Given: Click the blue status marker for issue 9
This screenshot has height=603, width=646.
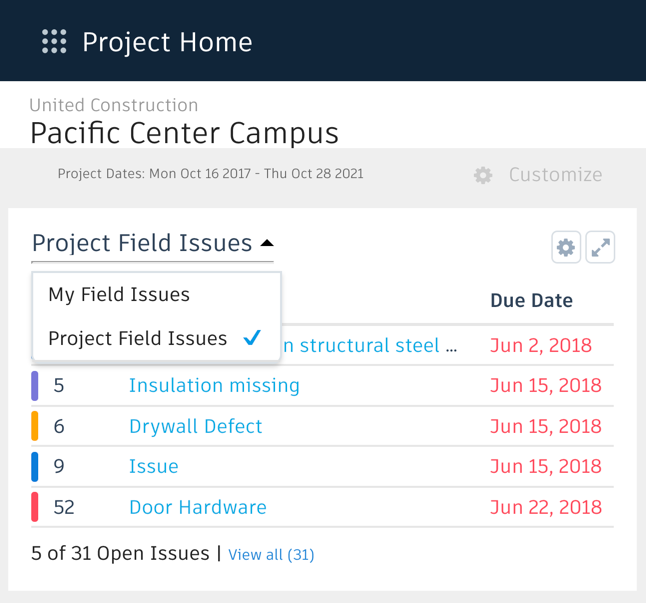Looking at the screenshot, I should tap(35, 466).
